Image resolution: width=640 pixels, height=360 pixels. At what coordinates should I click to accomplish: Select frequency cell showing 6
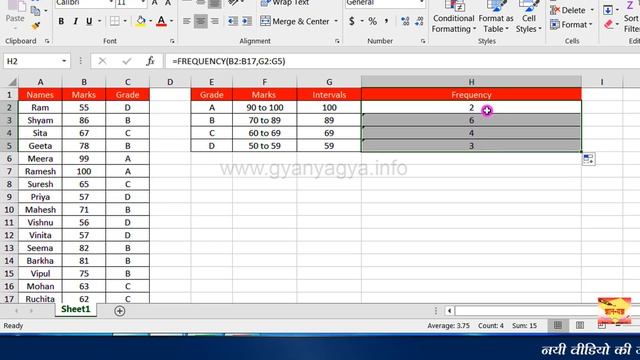(x=471, y=120)
